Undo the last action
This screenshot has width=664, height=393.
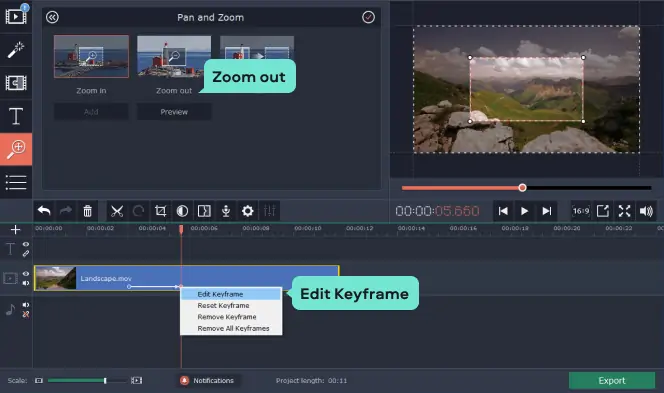click(44, 210)
